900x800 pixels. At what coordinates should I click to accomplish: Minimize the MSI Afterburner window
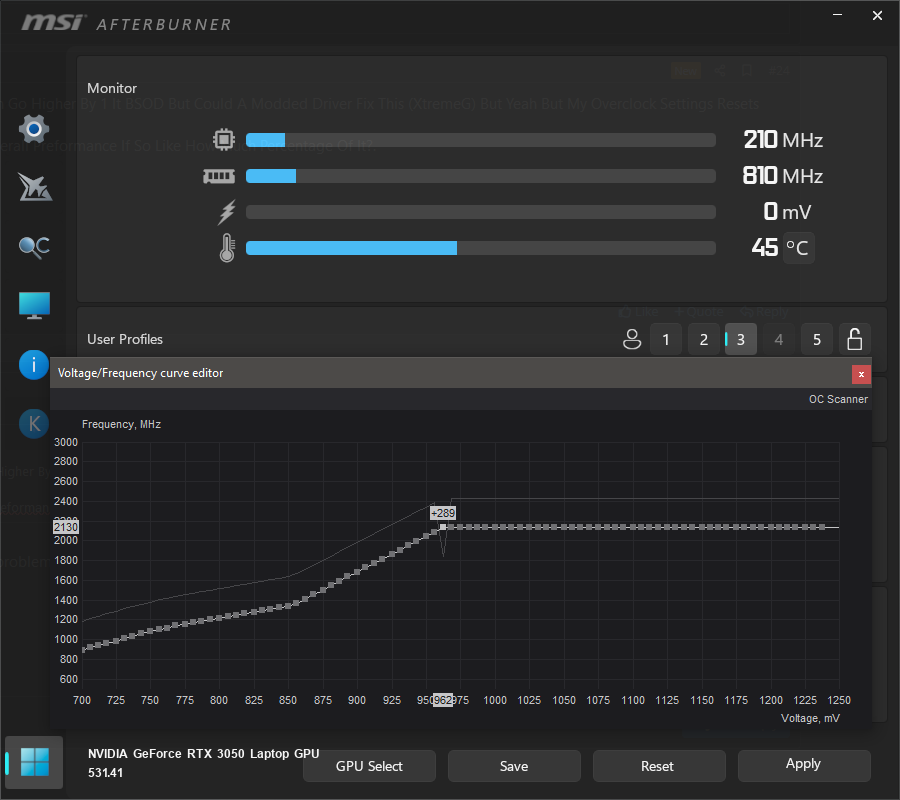[837, 15]
